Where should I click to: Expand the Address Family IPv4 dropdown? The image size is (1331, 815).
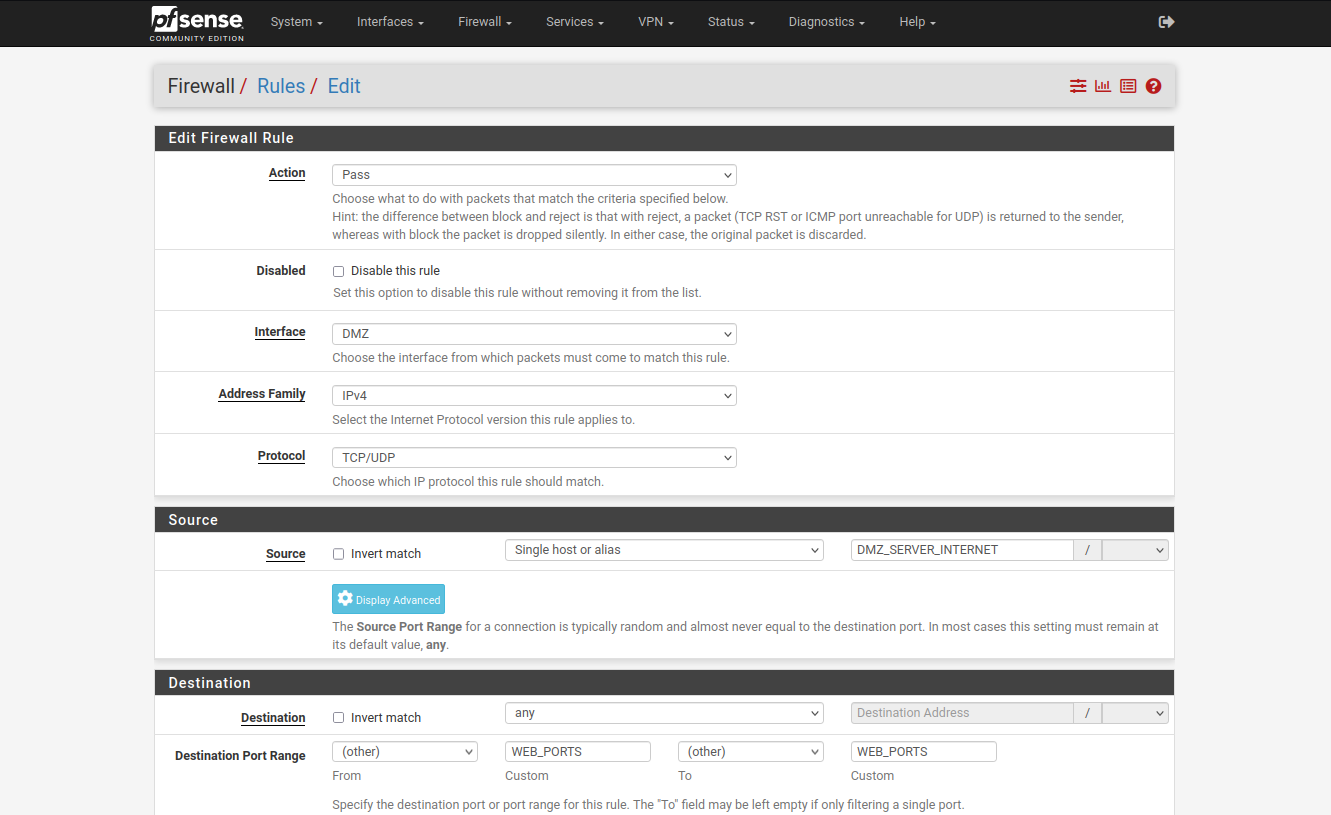[x=534, y=396]
